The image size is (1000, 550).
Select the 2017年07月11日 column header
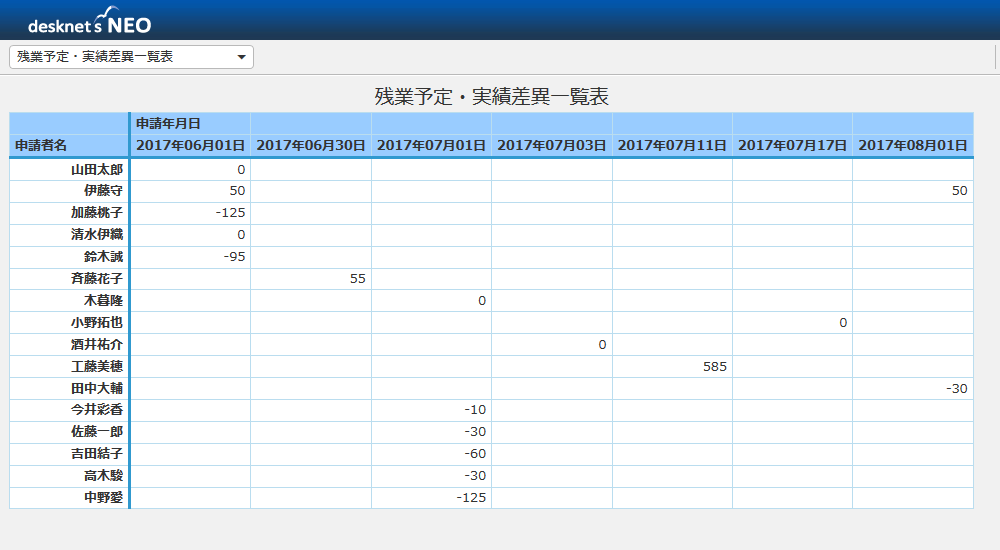(x=672, y=145)
